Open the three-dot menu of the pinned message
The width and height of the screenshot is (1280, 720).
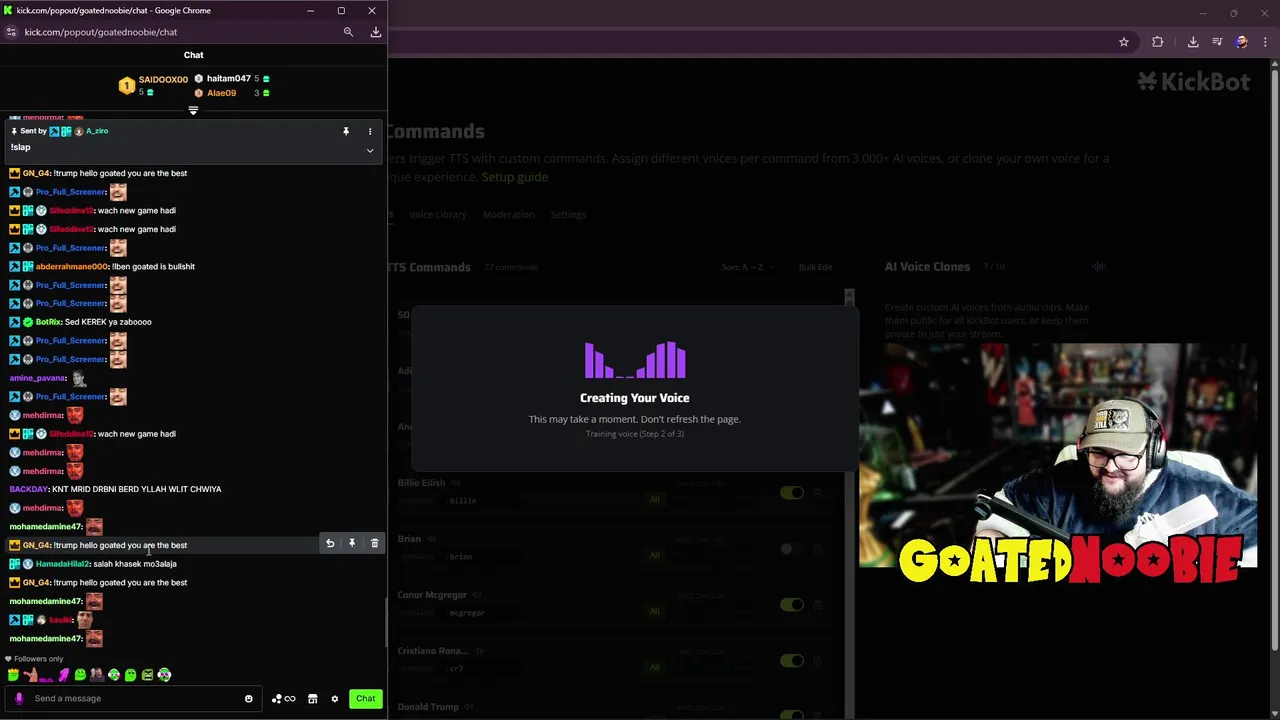pos(370,131)
